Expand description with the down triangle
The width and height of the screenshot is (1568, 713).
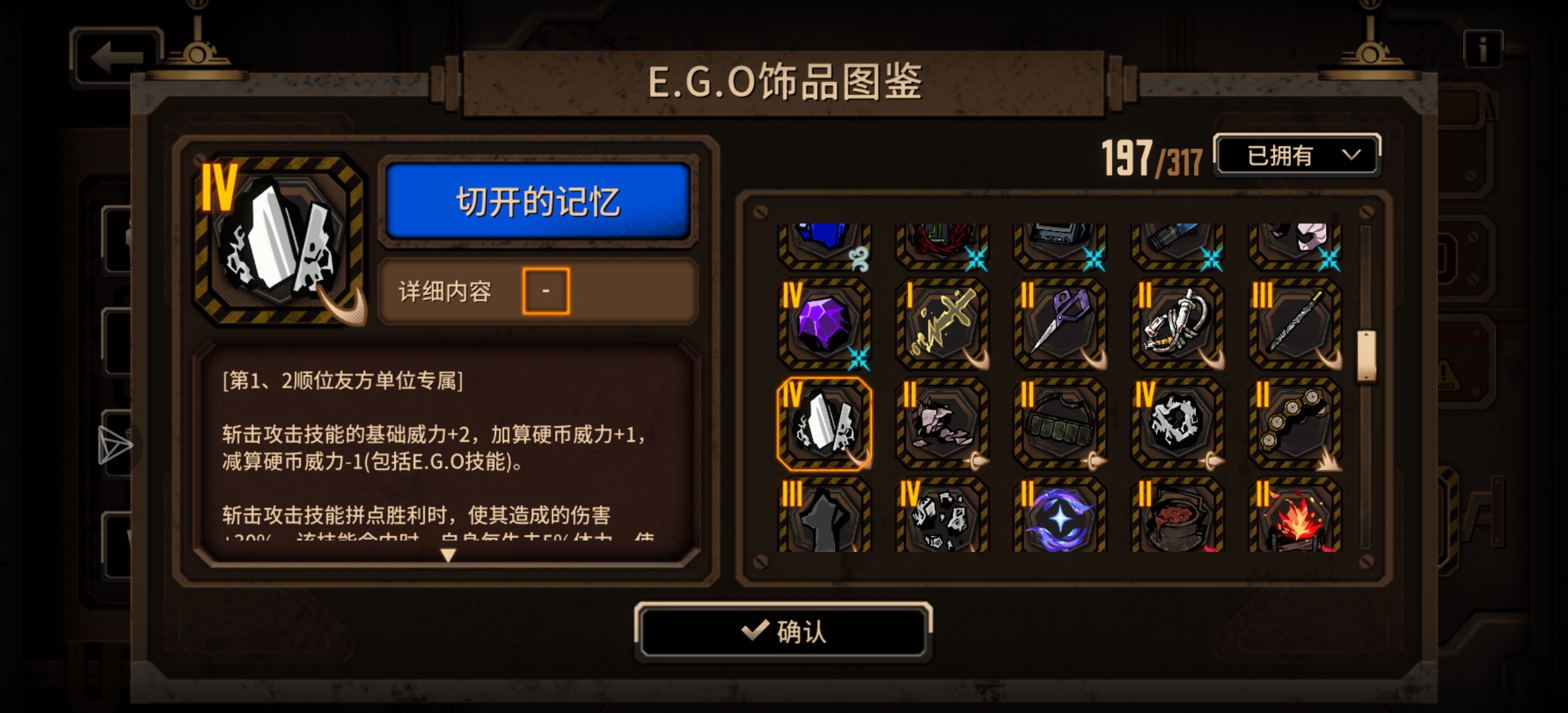[x=448, y=556]
